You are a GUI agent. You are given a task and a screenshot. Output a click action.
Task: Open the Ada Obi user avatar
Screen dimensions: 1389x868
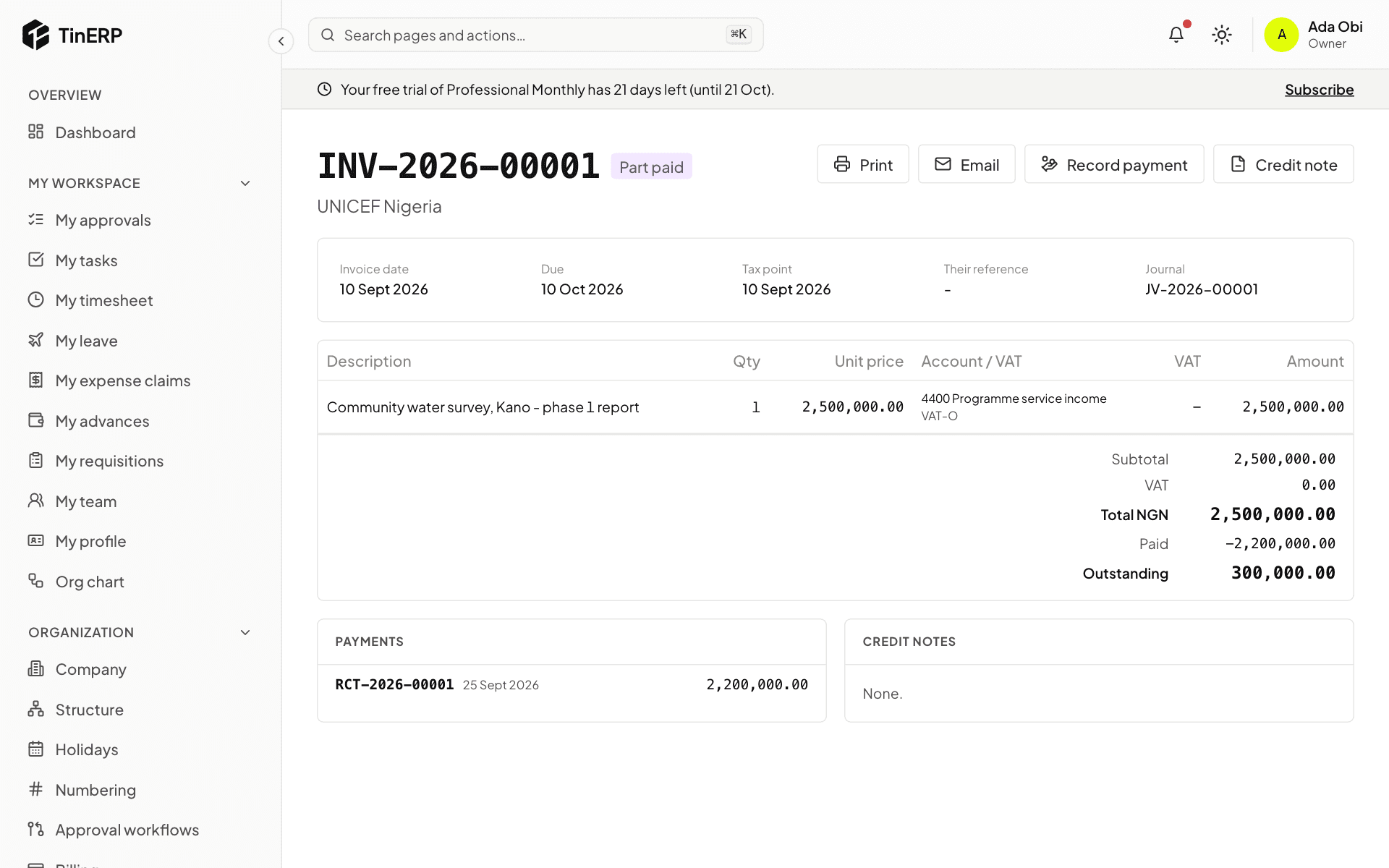coord(1281,35)
